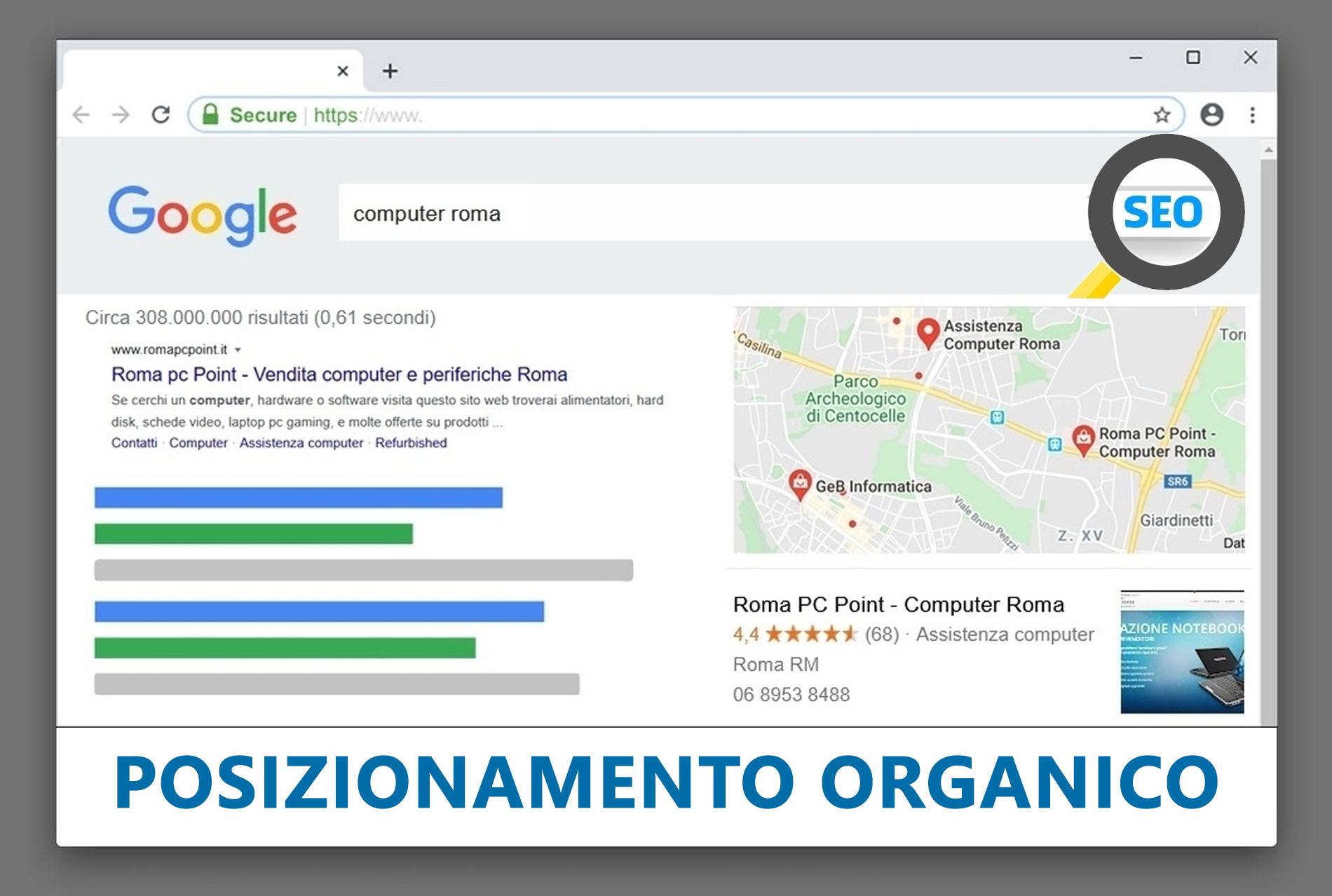Open the Refurbished sitelink
The image size is (1332, 896).
point(411,443)
